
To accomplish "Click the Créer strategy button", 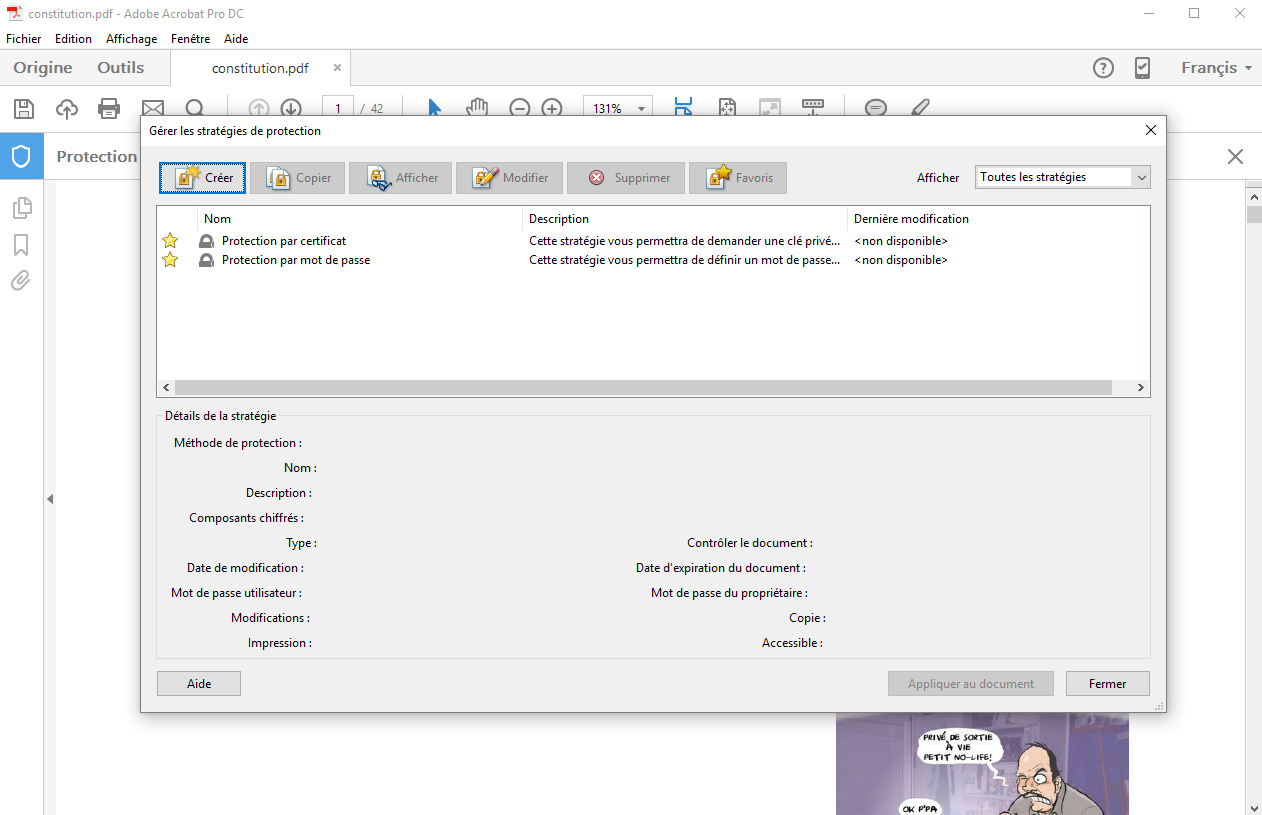I will pyautogui.click(x=203, y=178).
